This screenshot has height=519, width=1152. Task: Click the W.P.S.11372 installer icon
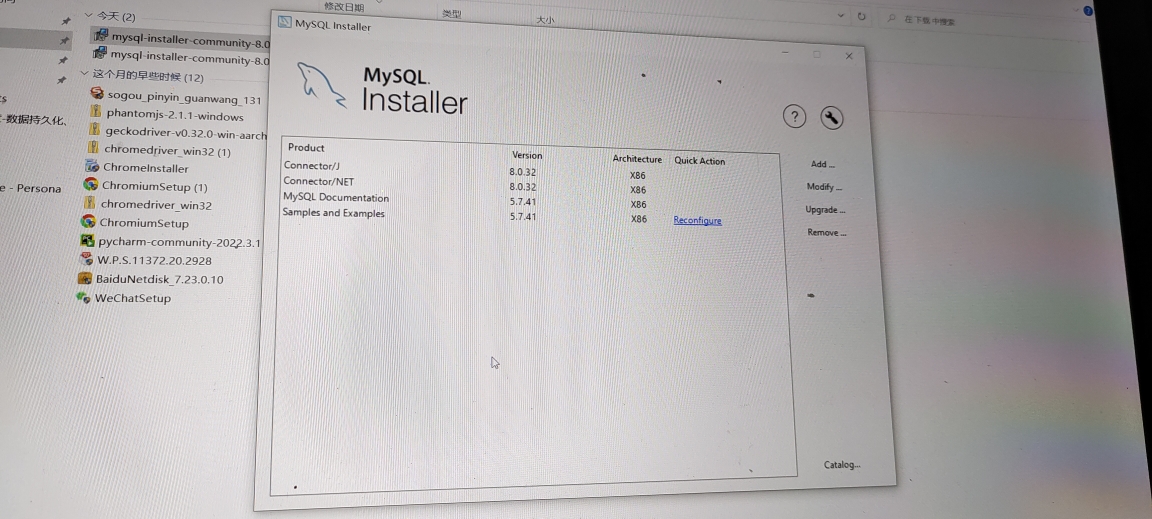86,259
